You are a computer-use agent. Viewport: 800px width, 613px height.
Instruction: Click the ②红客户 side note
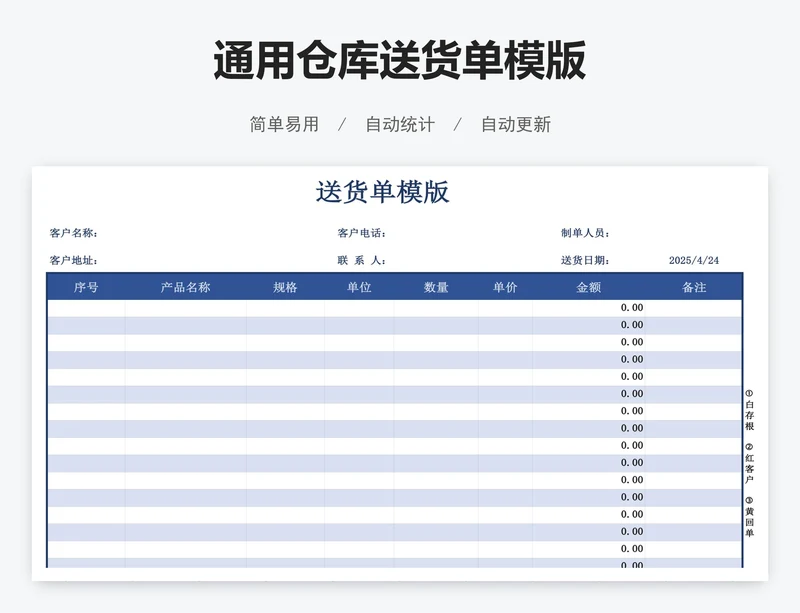click(749, 464)
